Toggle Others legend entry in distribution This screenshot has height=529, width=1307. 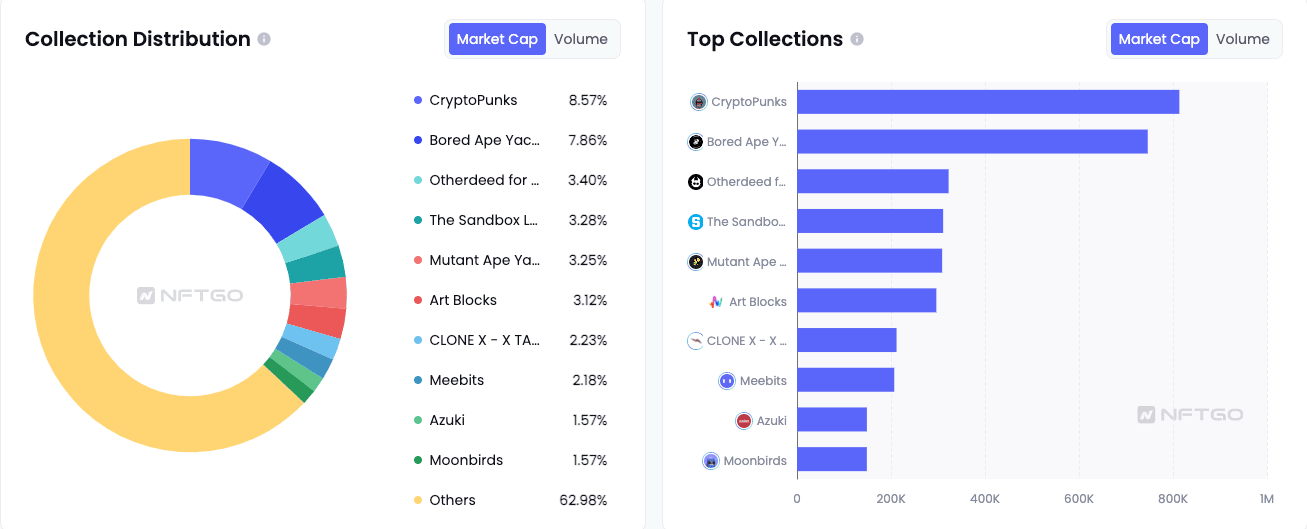coord(452,500)
